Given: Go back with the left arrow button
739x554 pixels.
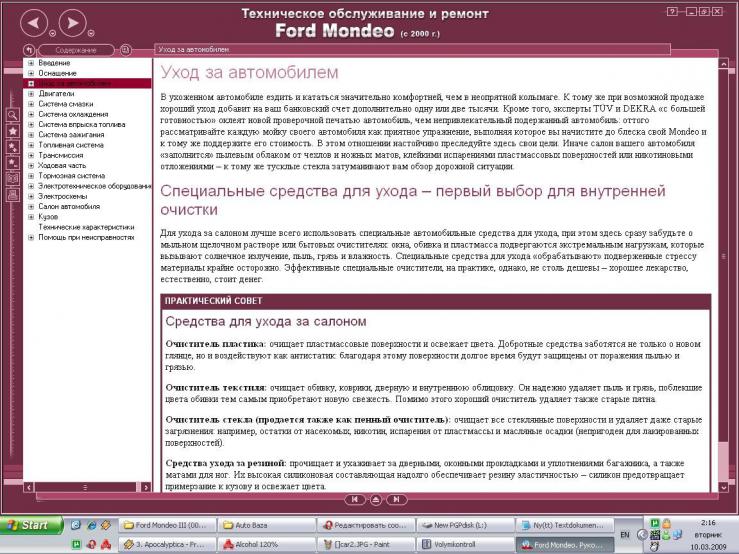Looking at the screenshot, I should pyautogui.click(x=33, y=23).
